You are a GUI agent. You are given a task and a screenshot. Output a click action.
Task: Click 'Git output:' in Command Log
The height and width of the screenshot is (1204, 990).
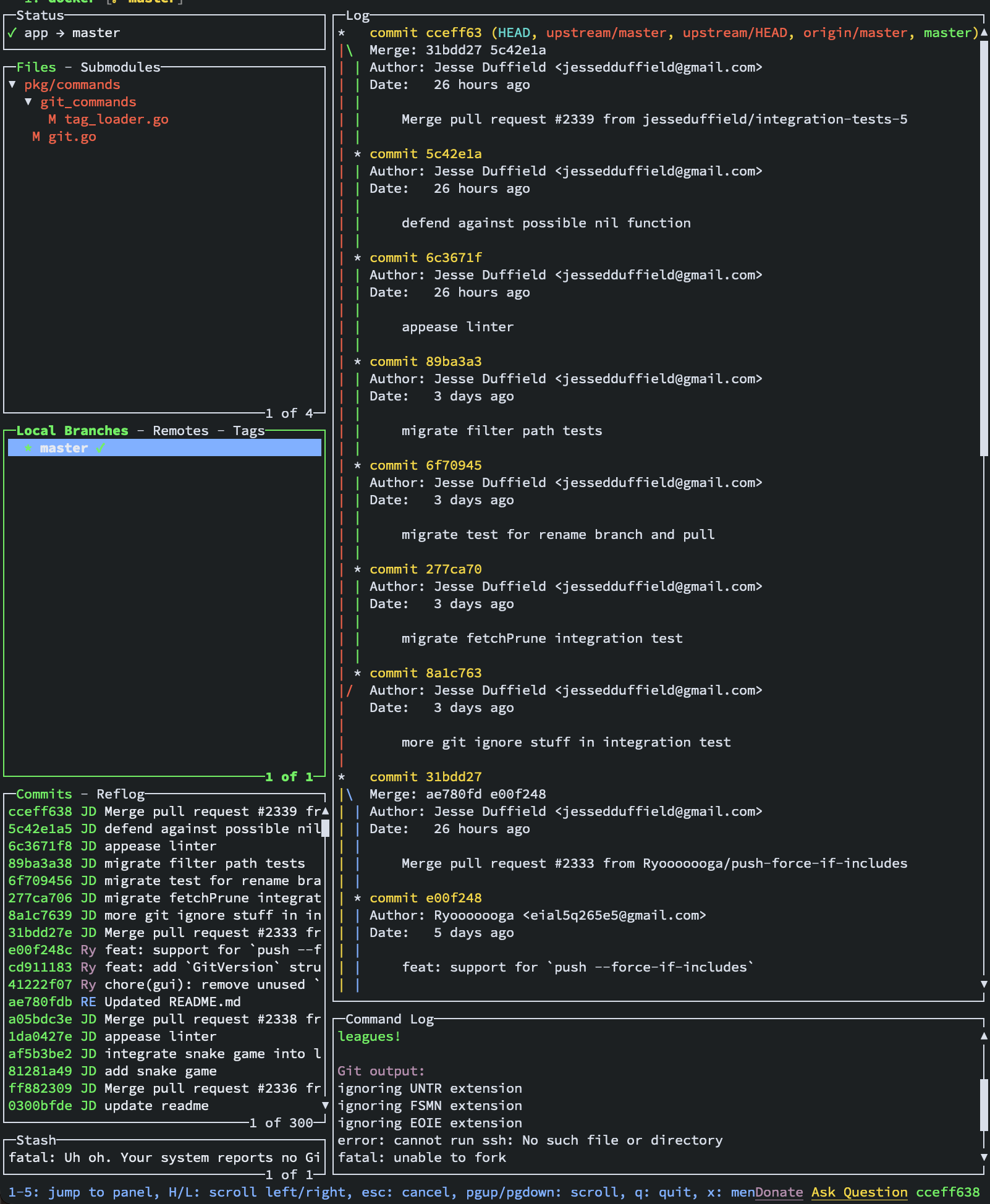381,1071
